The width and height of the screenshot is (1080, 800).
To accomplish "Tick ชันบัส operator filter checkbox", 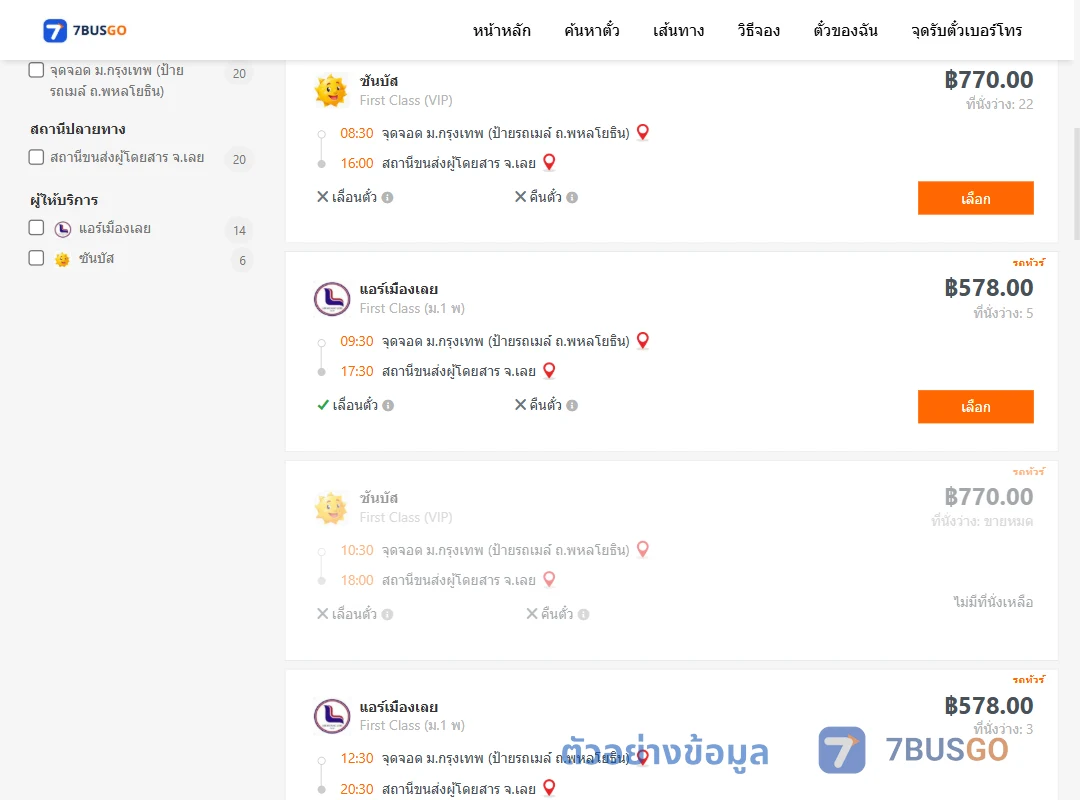I will [x=36, y=258].
